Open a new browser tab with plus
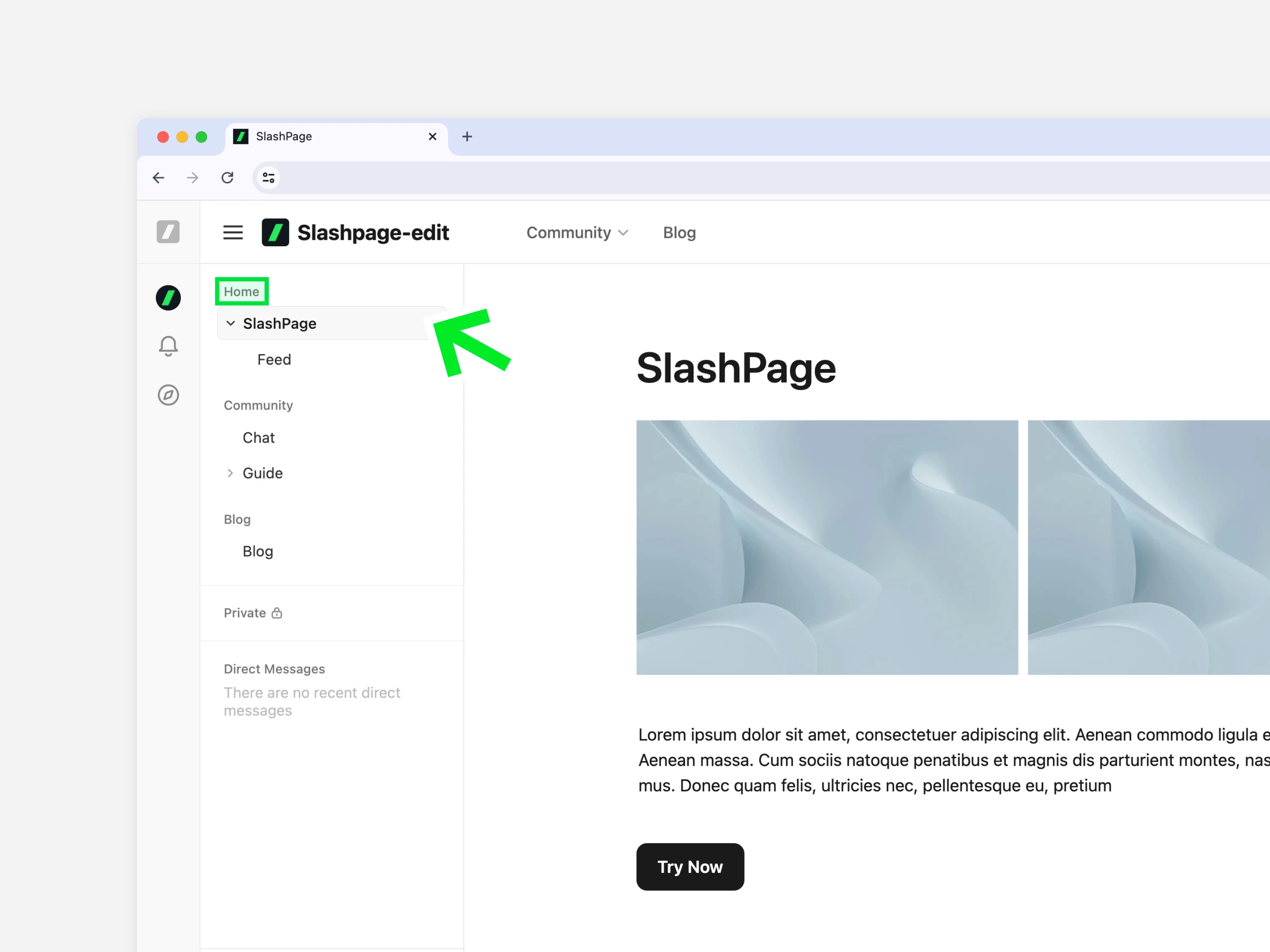The image size is (1270, 952). (x=467, y=137)
